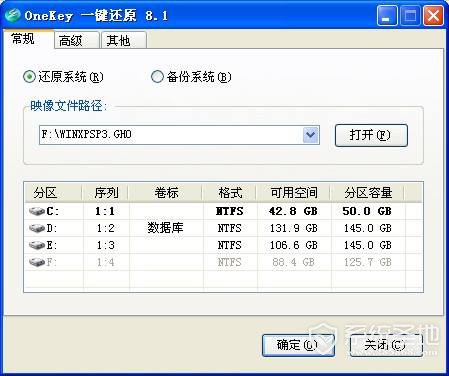The width and height of the screenshot is (449, 376).
Task: Click the NTFS format cell in row C:
Action: [230, 211]
